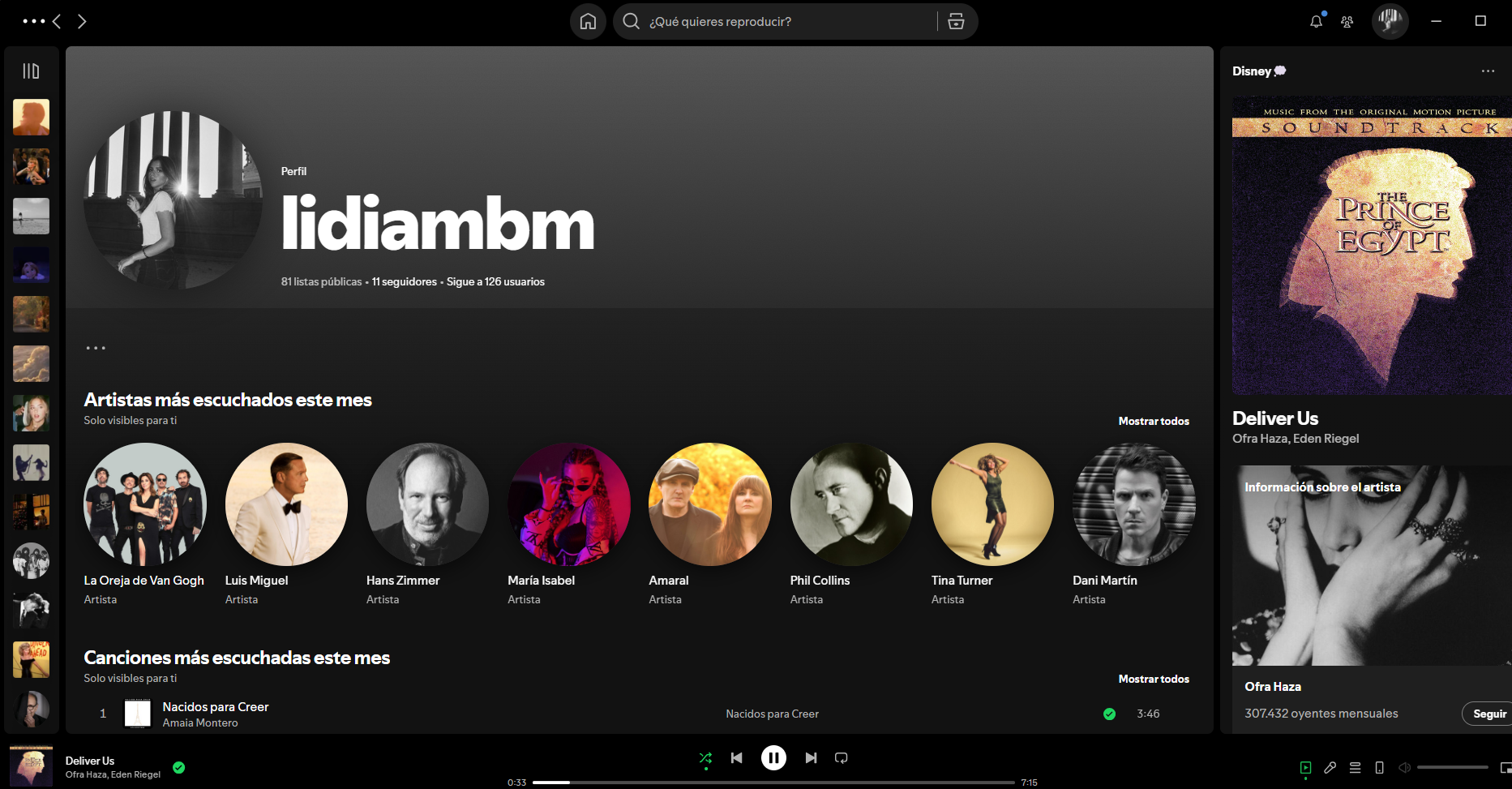Play Nacidos para Creer song row
This screenshot has height=789, width=1512.
(639, 714)
